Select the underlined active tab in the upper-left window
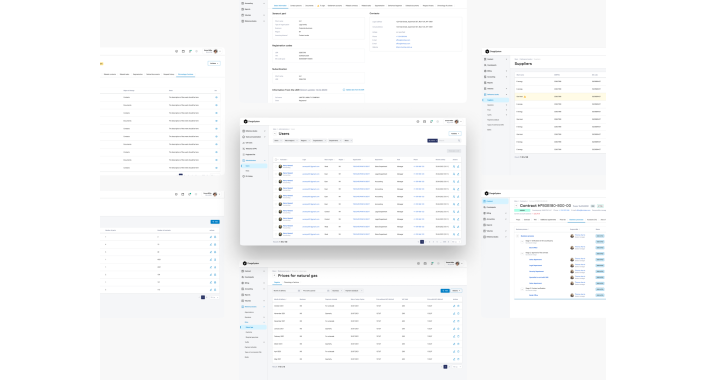 click(x=185, y=74)
